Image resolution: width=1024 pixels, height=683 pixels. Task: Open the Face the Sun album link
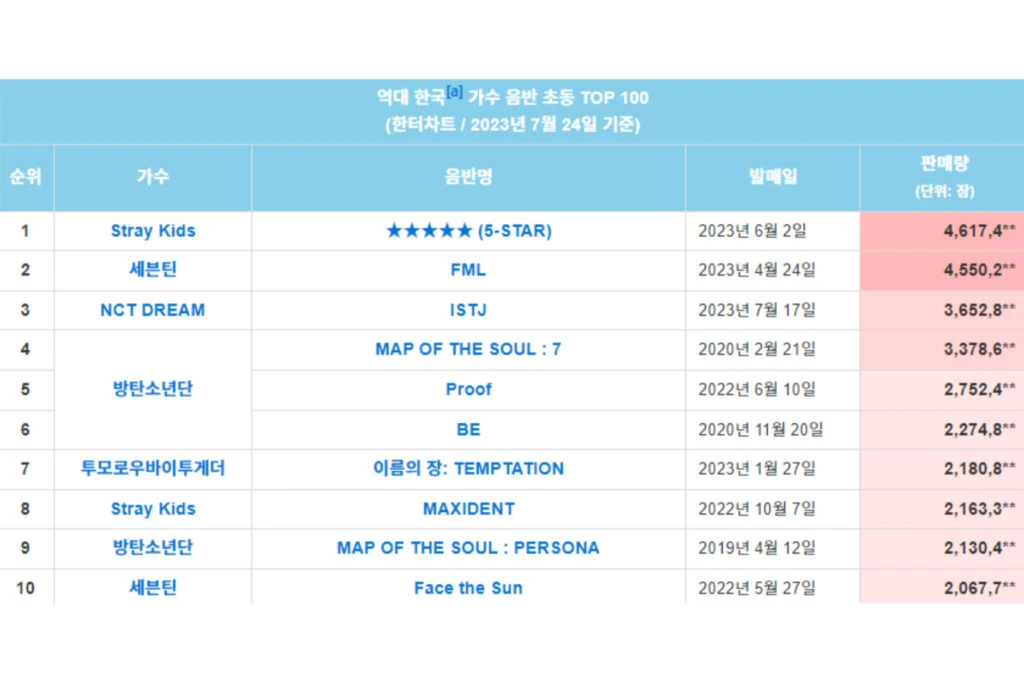point(468,588)
